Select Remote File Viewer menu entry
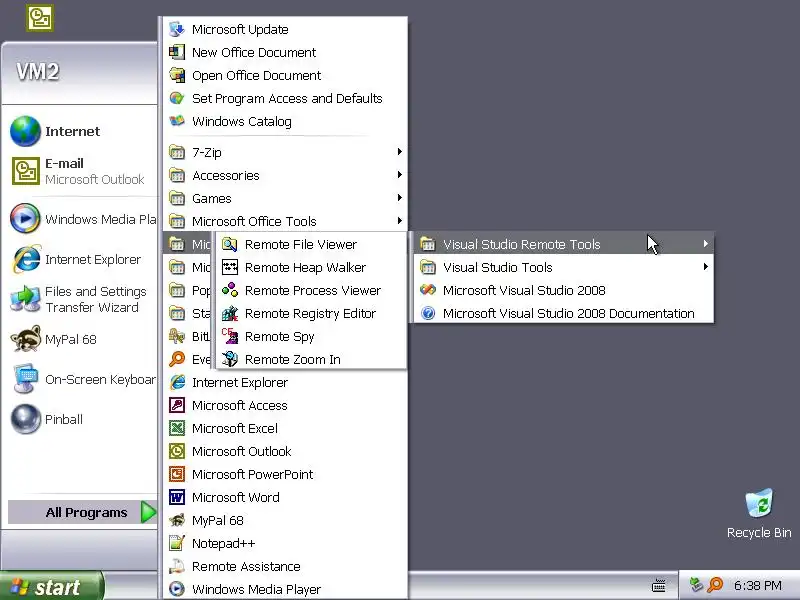800x600 pixels. click(311, 244)
